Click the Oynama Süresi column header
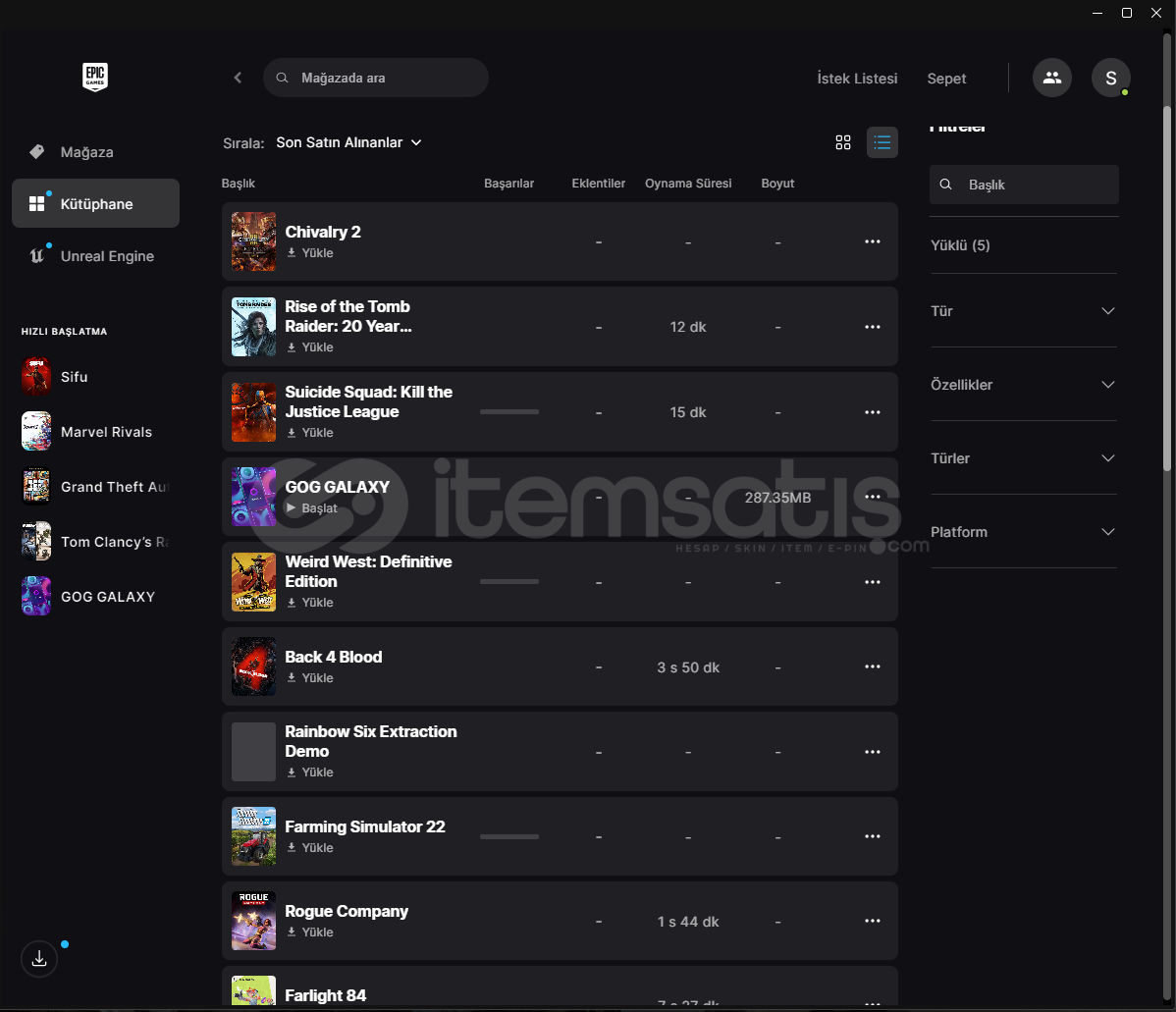1176x1012 pixels. pos(688,183)
